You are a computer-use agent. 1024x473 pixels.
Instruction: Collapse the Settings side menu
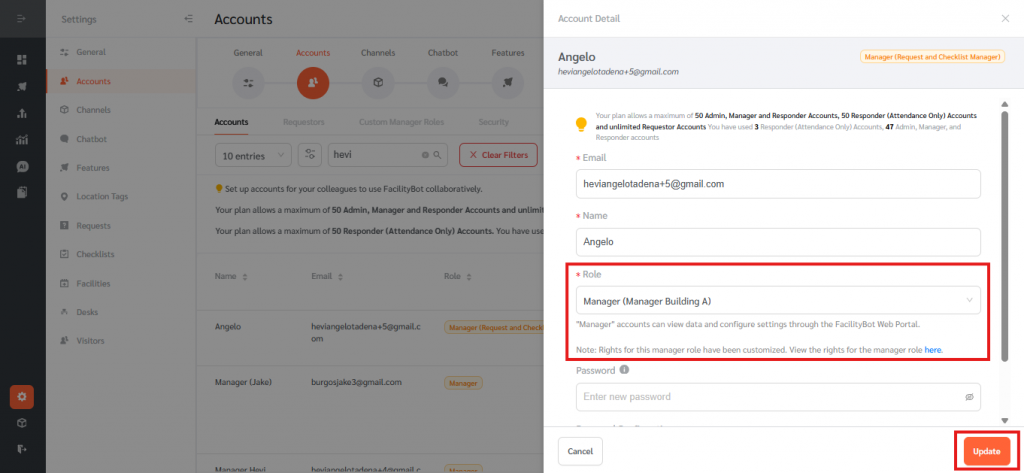pyautogui.click(x=189, y=19)
